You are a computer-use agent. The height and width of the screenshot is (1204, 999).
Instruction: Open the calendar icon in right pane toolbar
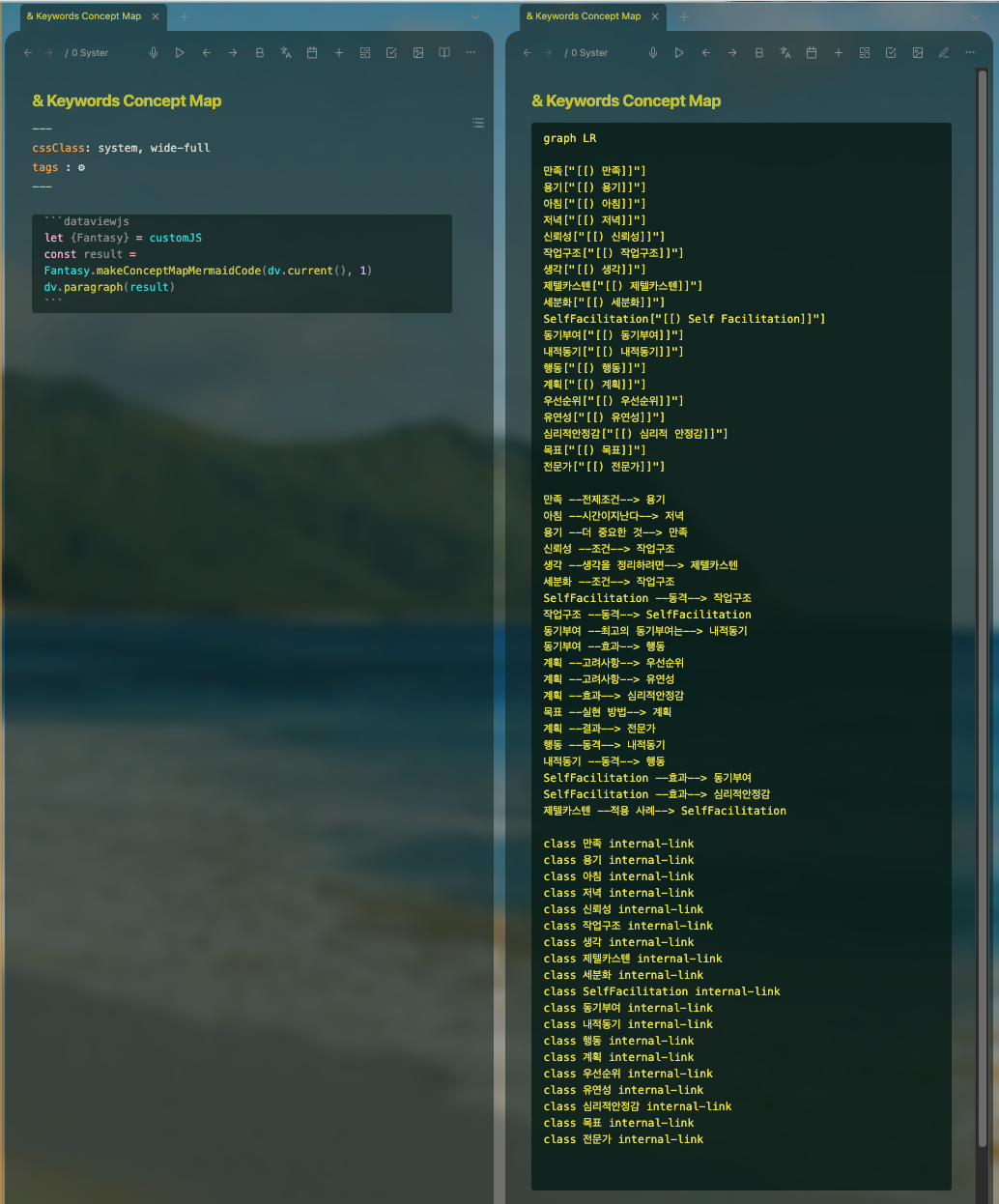coord(812,53)
